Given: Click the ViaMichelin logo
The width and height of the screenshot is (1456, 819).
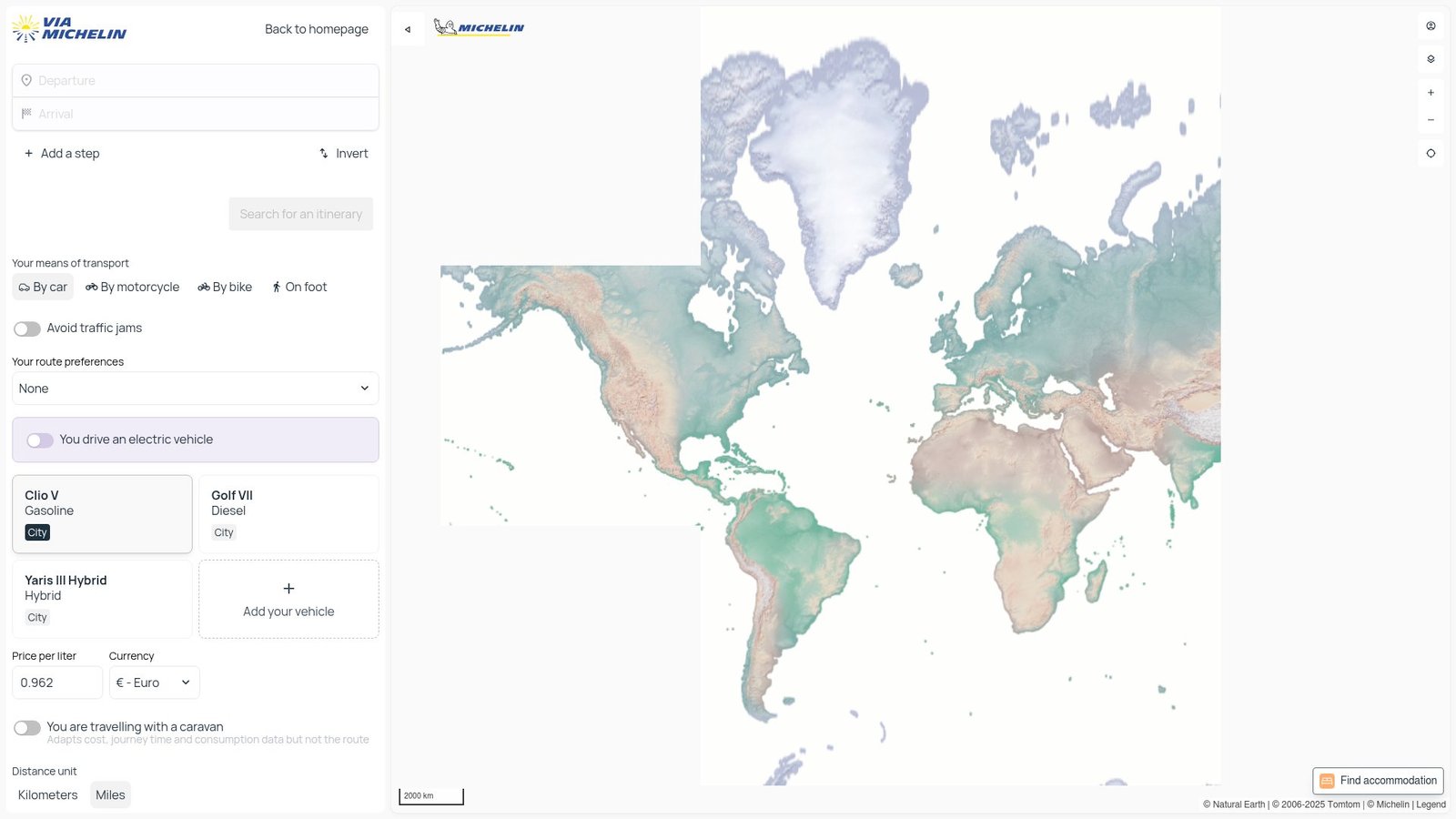Looking at the screenshot, I should 69,29.
